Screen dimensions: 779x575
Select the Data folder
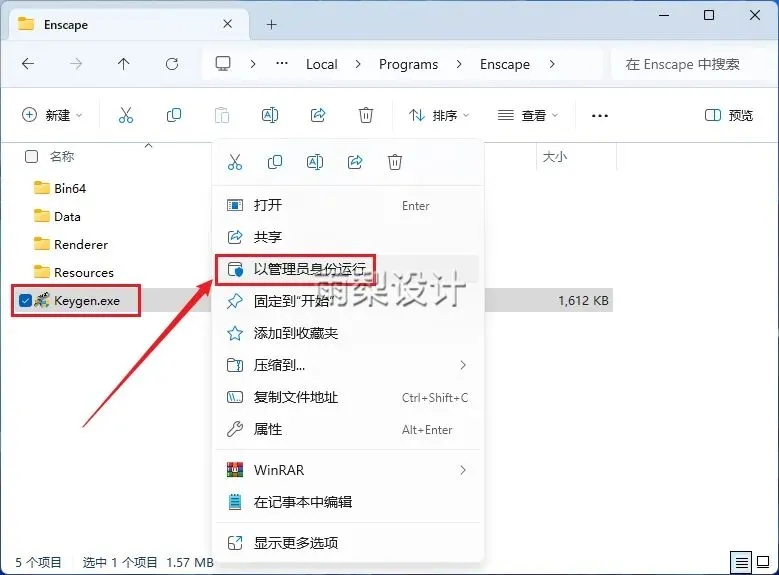pyautogui.click(x=57, y=216)
